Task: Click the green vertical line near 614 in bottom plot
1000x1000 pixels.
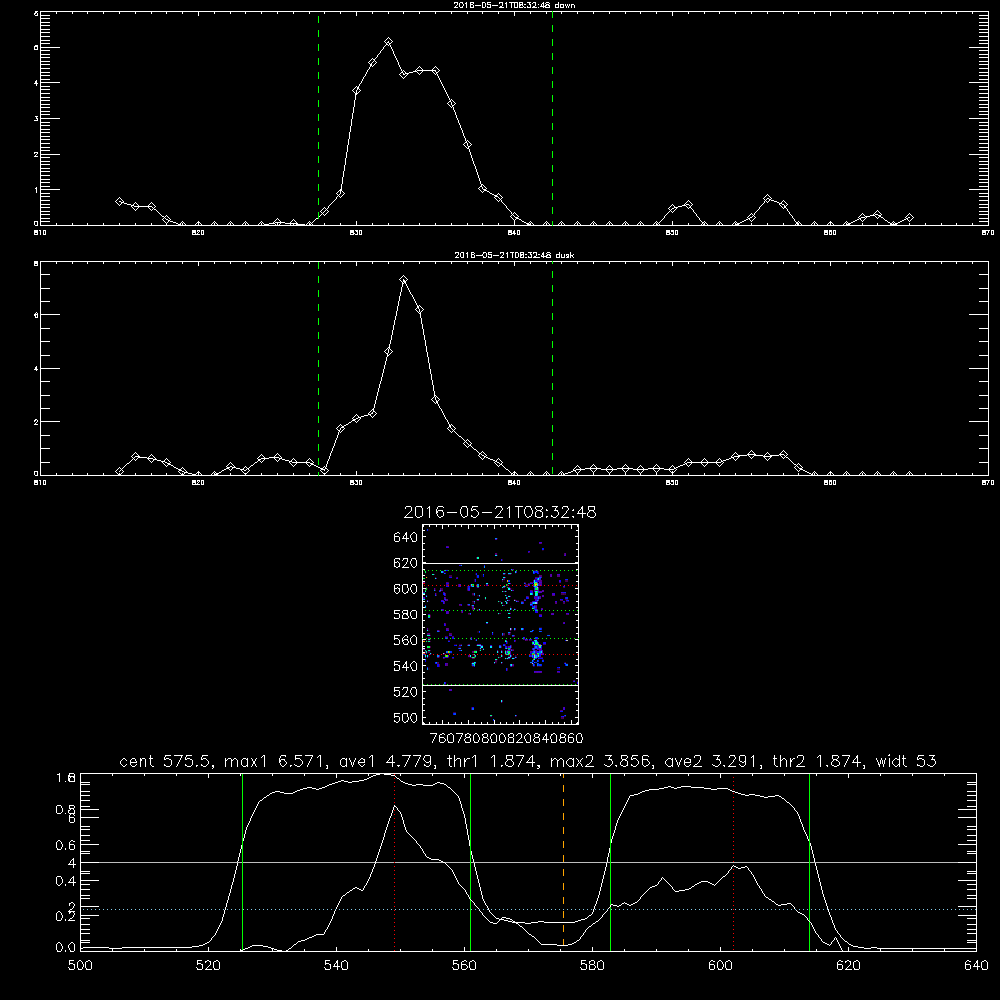Action: pos(809,861)
